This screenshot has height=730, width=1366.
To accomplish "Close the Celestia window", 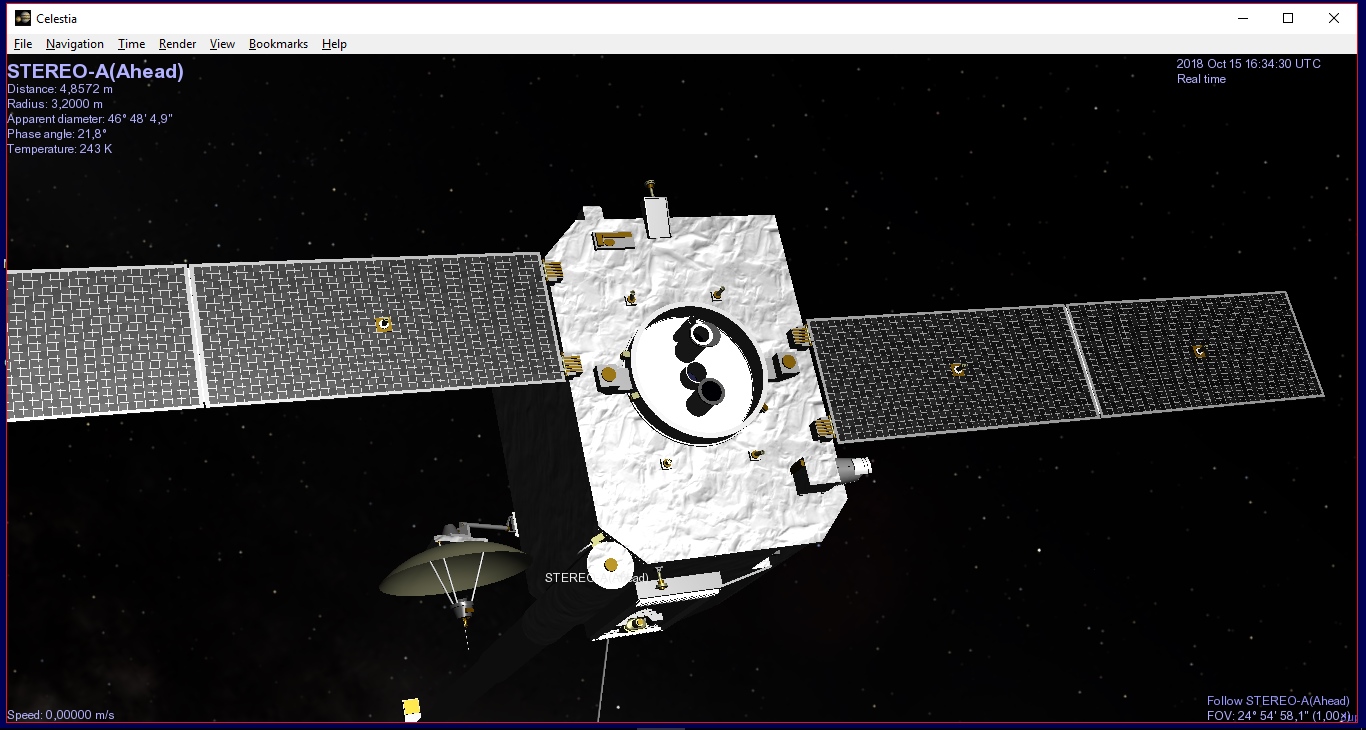I will click(1334, 18).
